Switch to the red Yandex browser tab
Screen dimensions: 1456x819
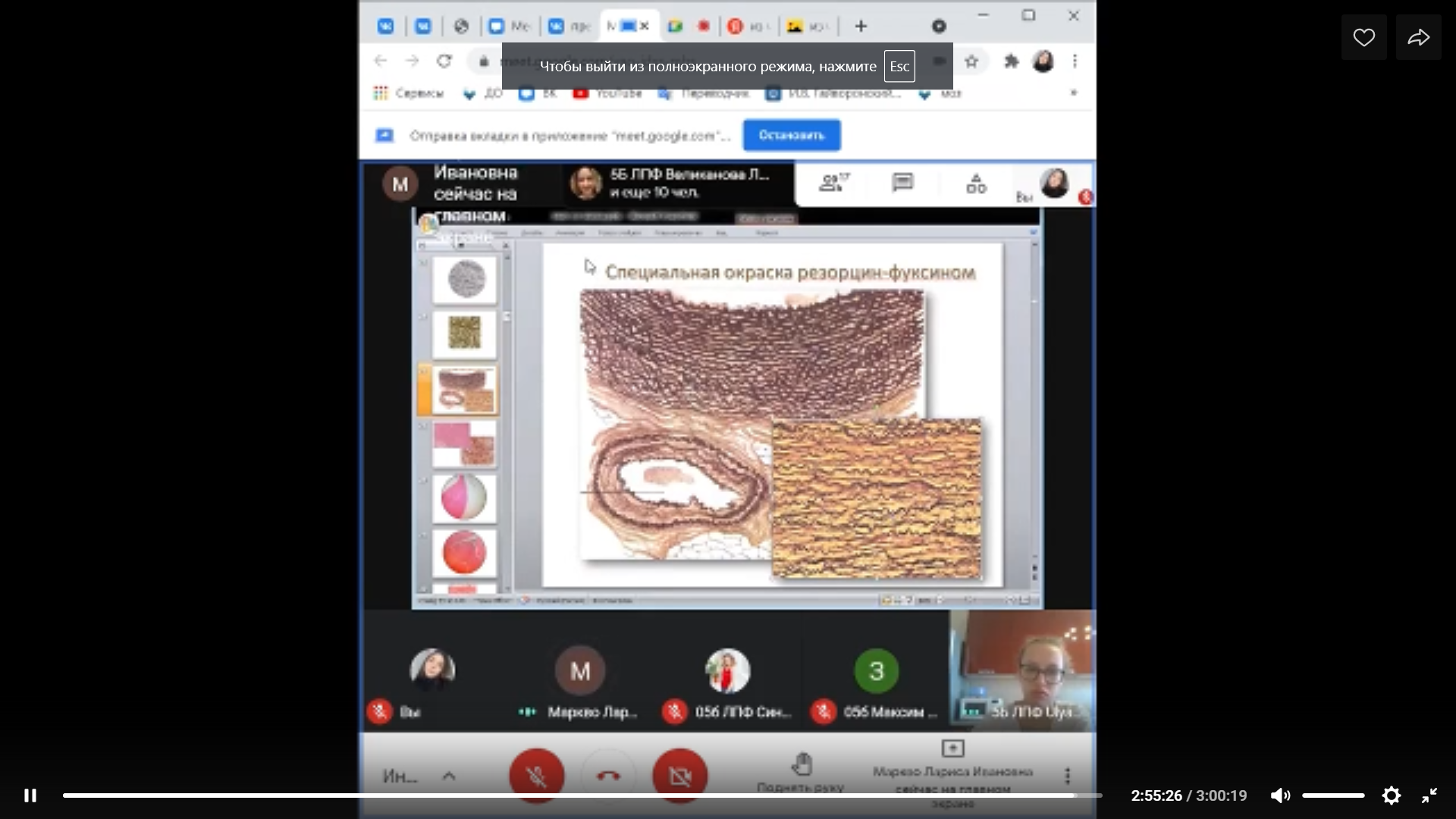click(747, 27)
